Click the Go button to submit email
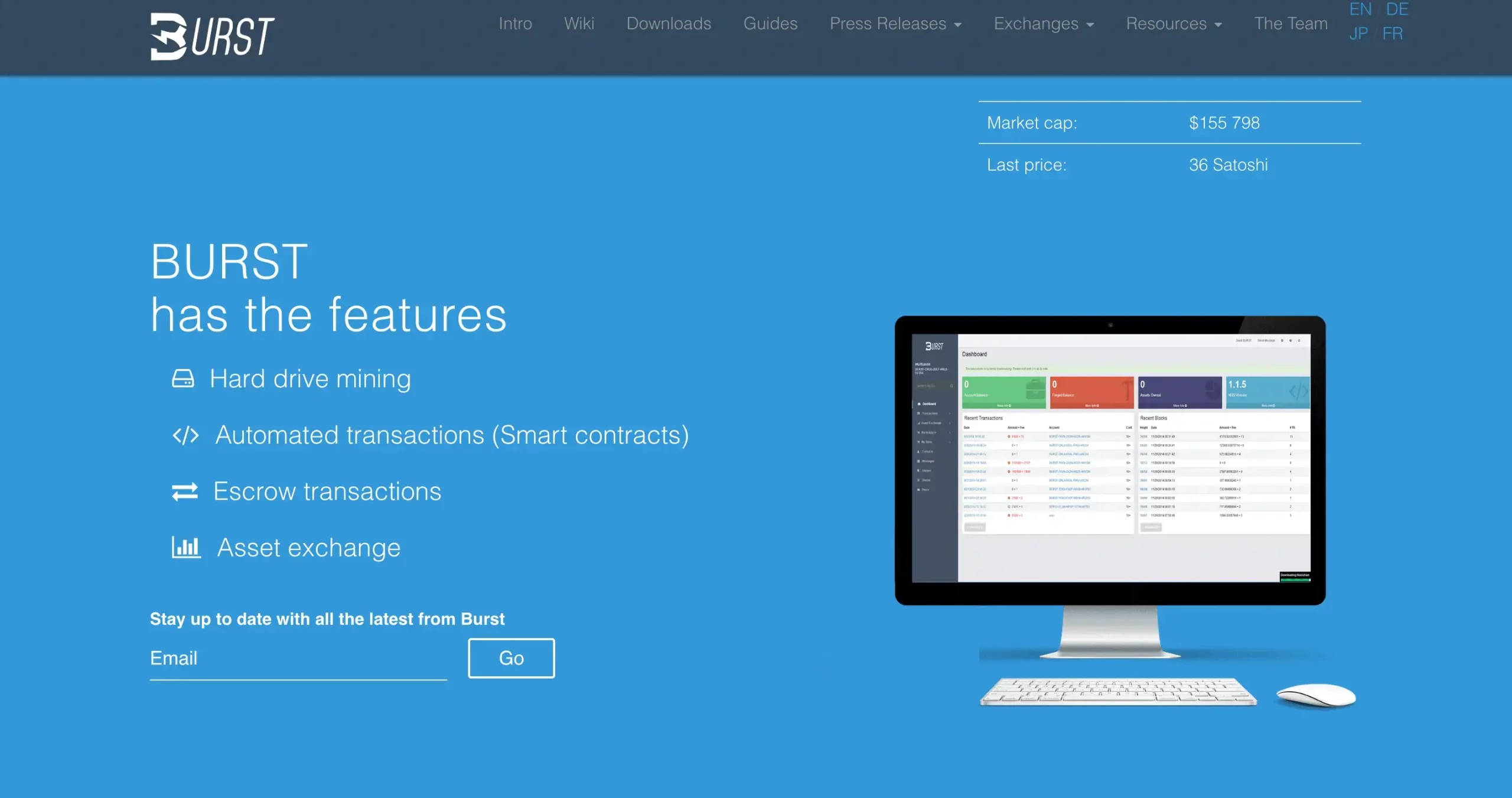This screenshot has width=1512, height=798. coord(511,658)
